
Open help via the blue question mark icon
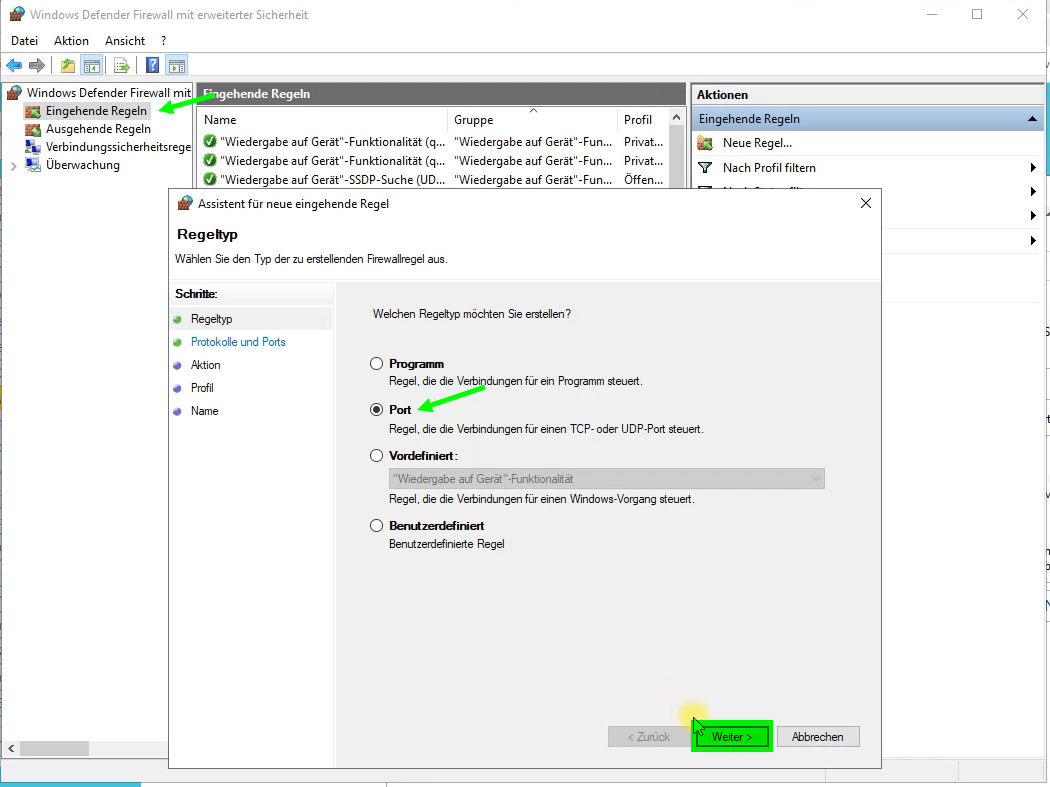[153, 66]
